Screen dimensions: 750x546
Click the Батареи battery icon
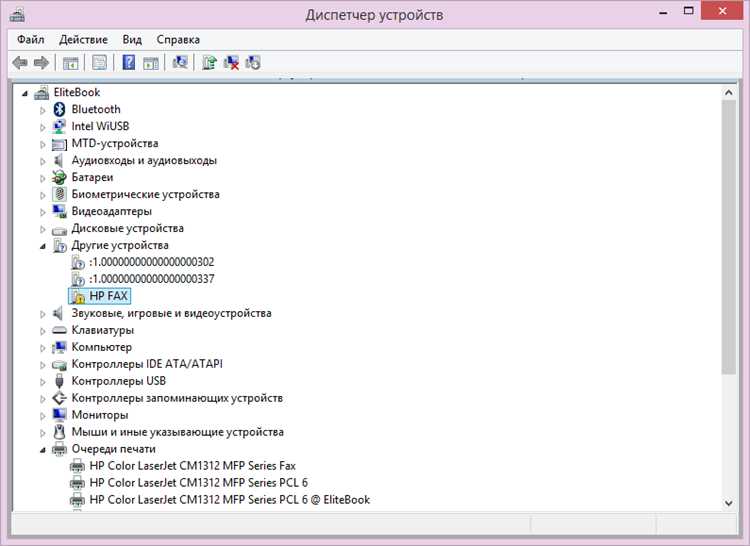[59, 177]
